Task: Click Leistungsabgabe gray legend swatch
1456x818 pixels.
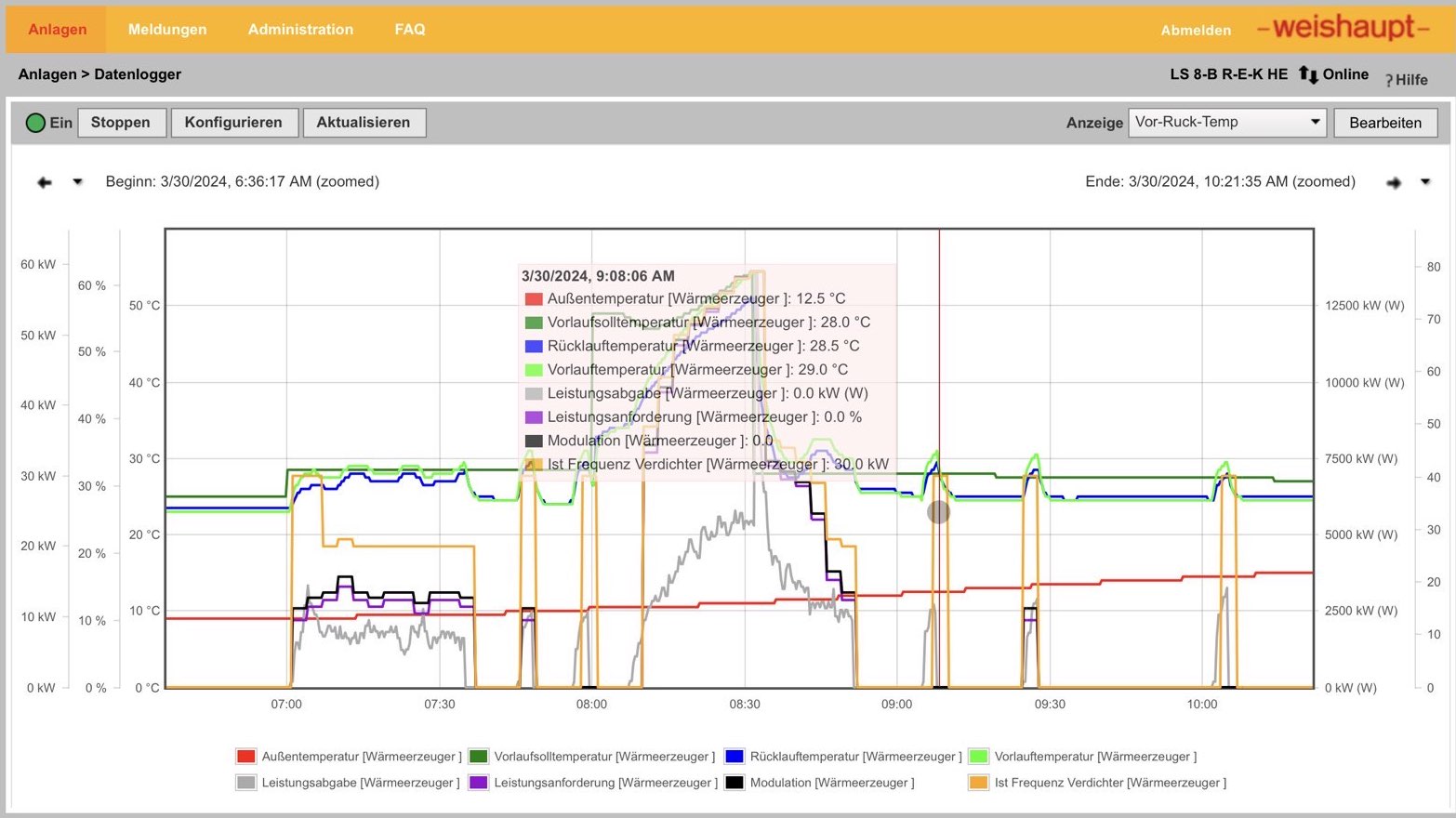Action: click(x=245, y=783)
